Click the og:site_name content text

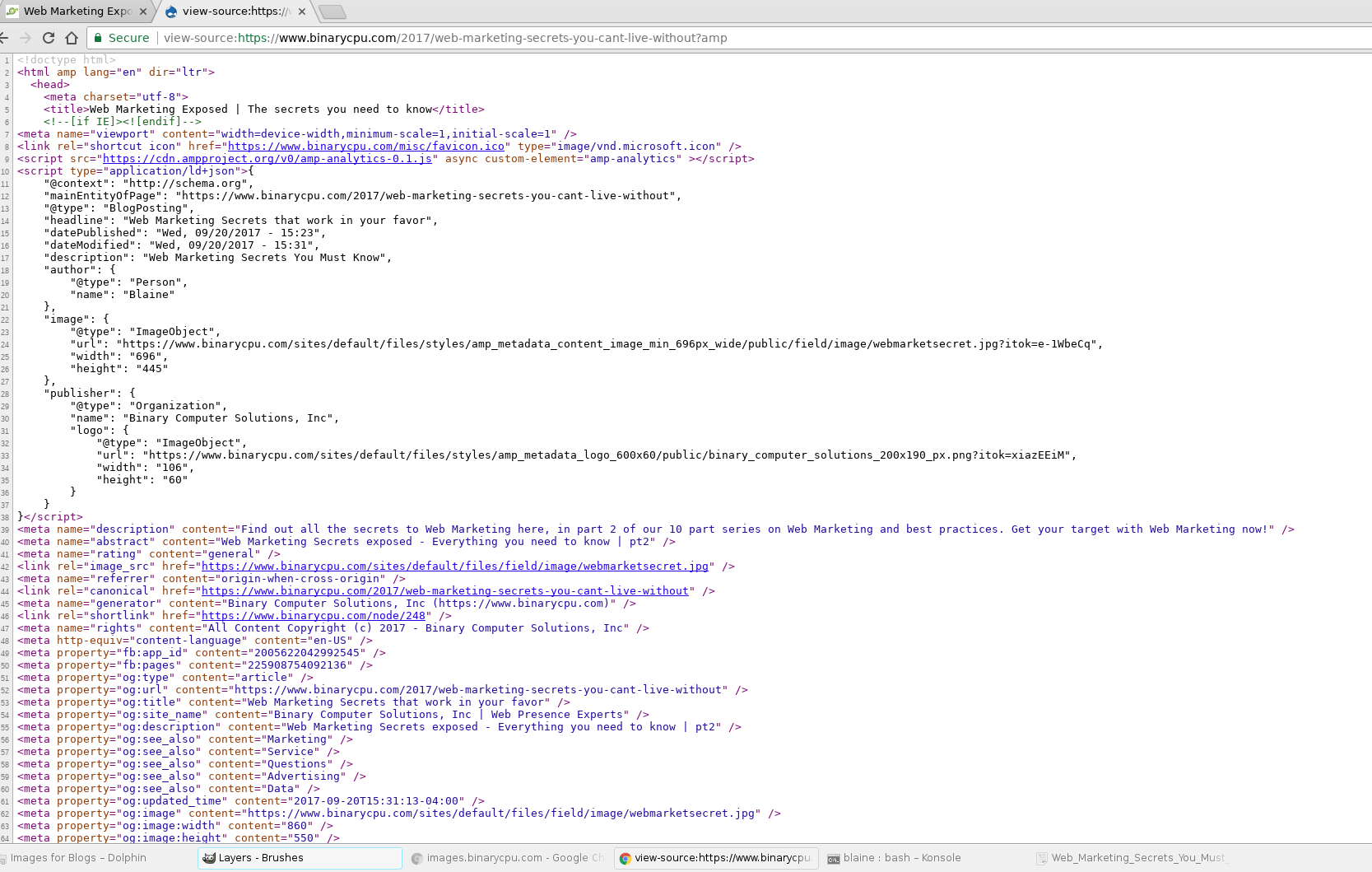point(449,715)
